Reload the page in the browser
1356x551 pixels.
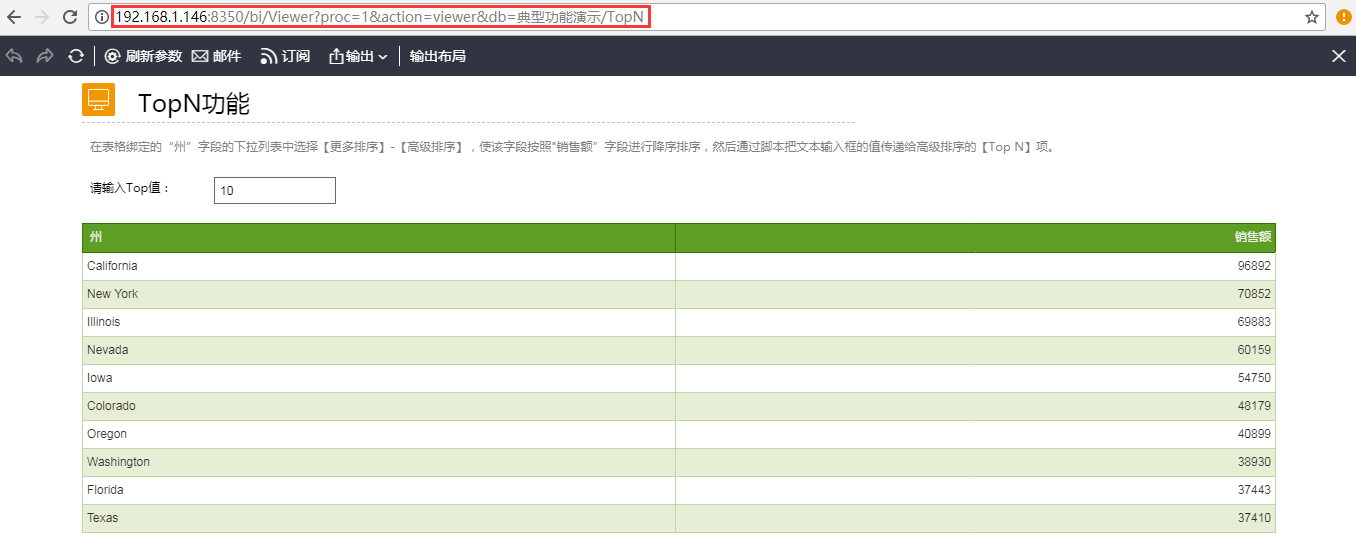(x=70, y=17)
